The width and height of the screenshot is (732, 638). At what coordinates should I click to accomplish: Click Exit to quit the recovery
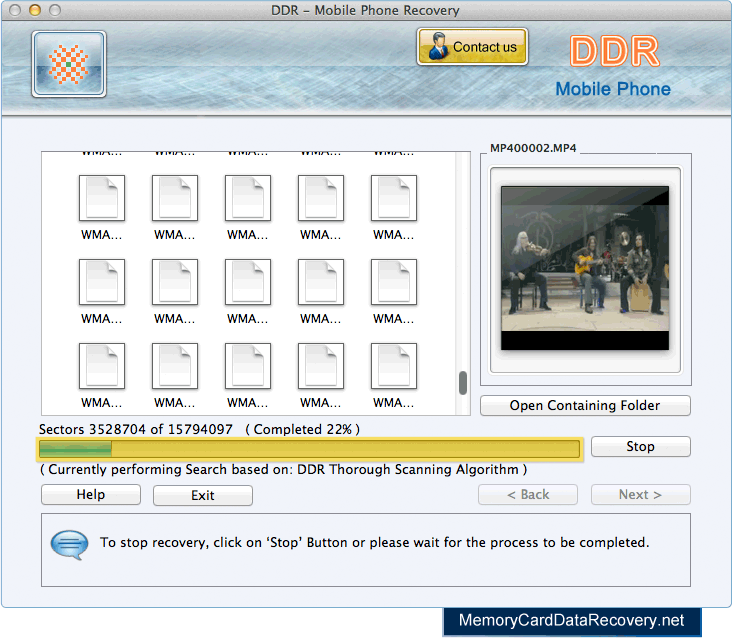tap(203, 495)
